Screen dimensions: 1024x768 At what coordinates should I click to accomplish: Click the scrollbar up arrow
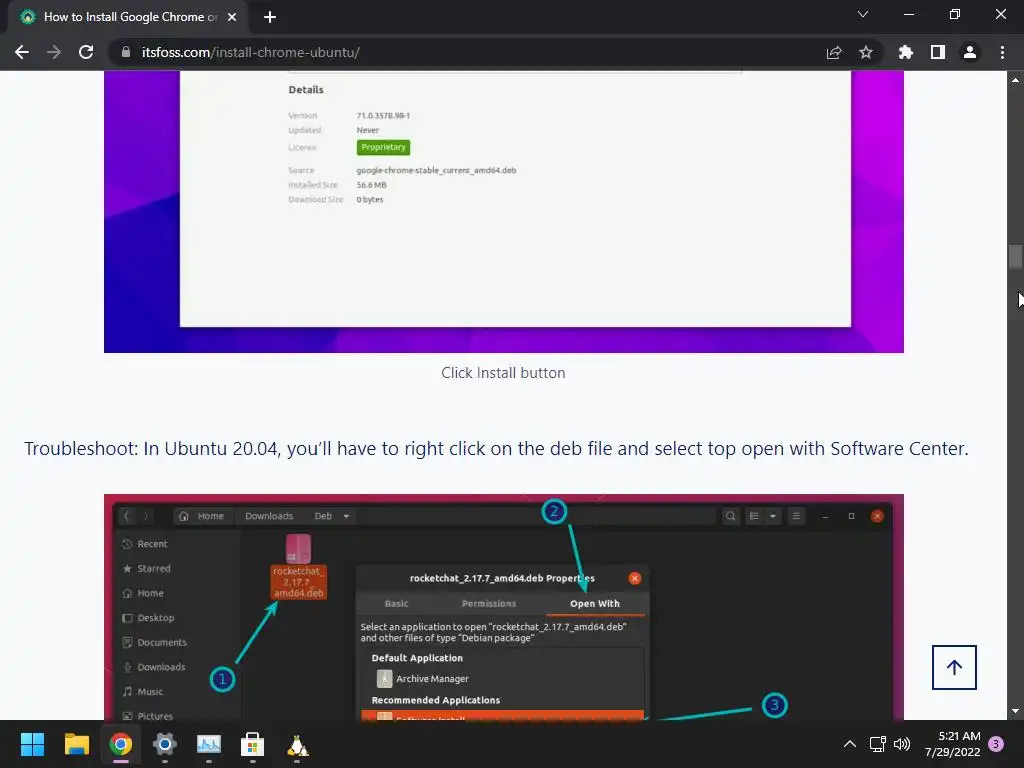coord(1015,80)
